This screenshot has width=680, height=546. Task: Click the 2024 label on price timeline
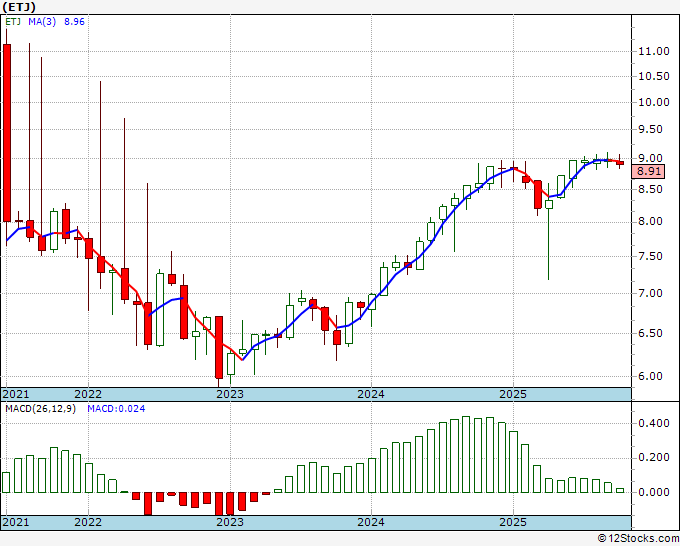[x=371, y=394]
